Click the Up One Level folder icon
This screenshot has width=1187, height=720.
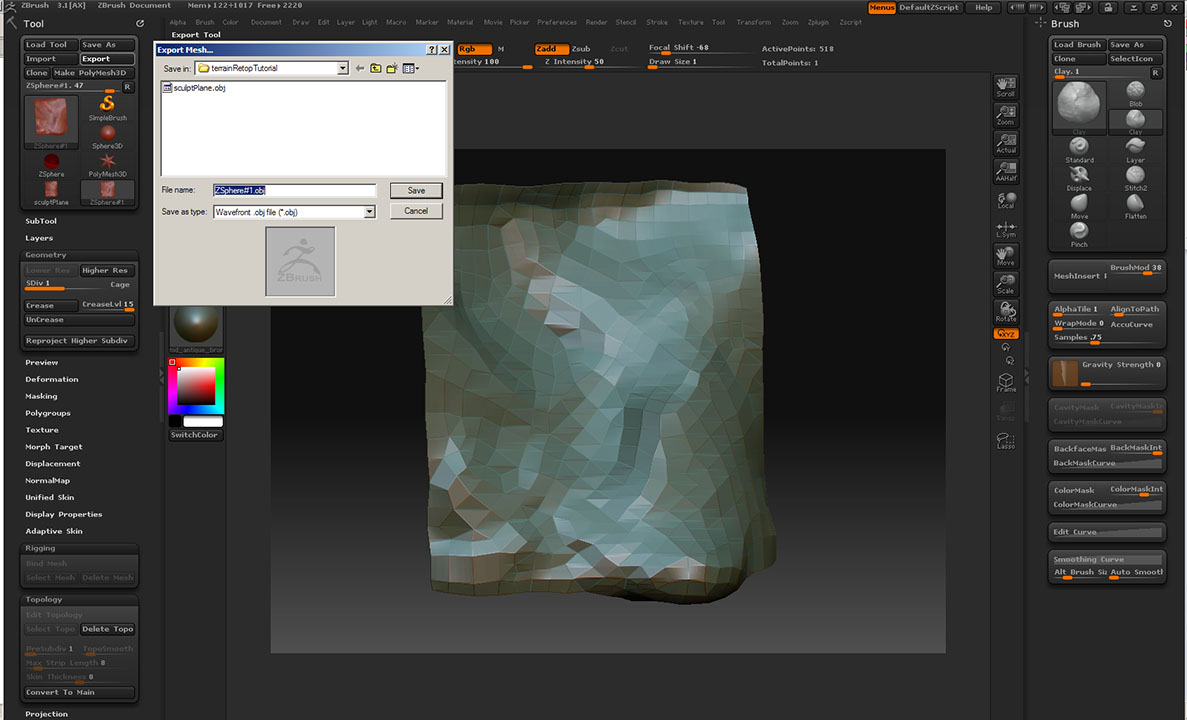coord(375,68)
